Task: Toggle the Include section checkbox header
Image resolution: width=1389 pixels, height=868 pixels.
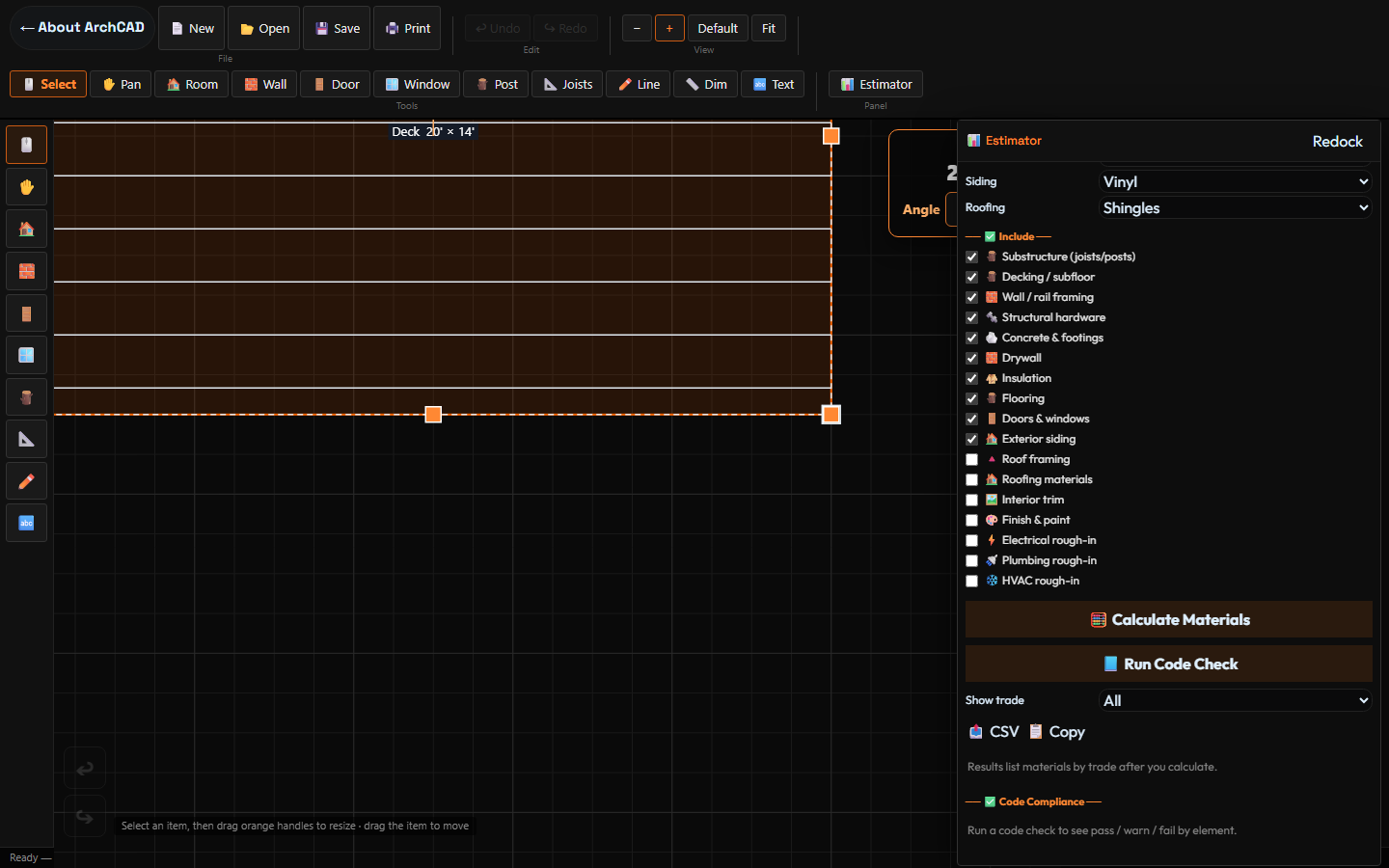Action: (x=1009, y=236)
